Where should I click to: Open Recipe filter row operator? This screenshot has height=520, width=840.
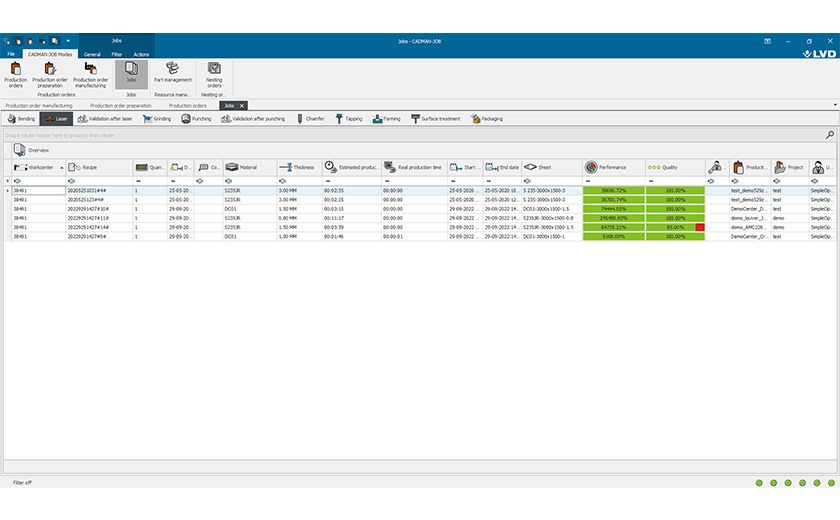71,181
